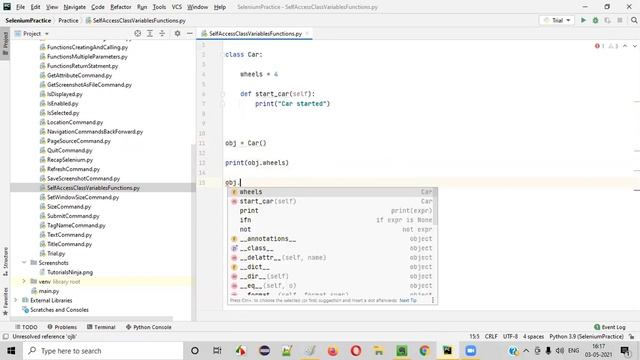Viewport: 640px width, 360px height.
Task: Close the SelfAccessClassVariablesFunctions.py tab
Action: coord(307,33)
